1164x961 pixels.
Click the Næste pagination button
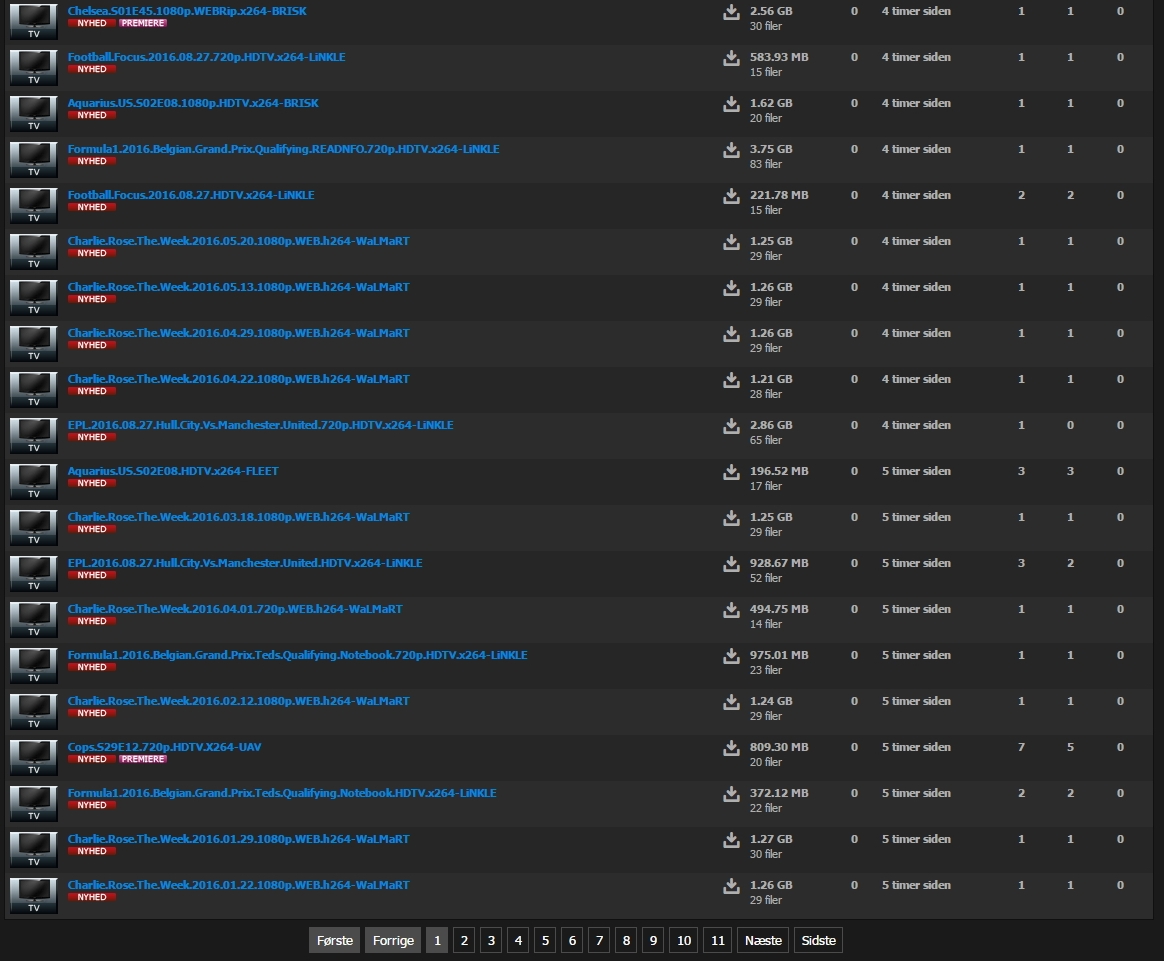tap(763, 941)
